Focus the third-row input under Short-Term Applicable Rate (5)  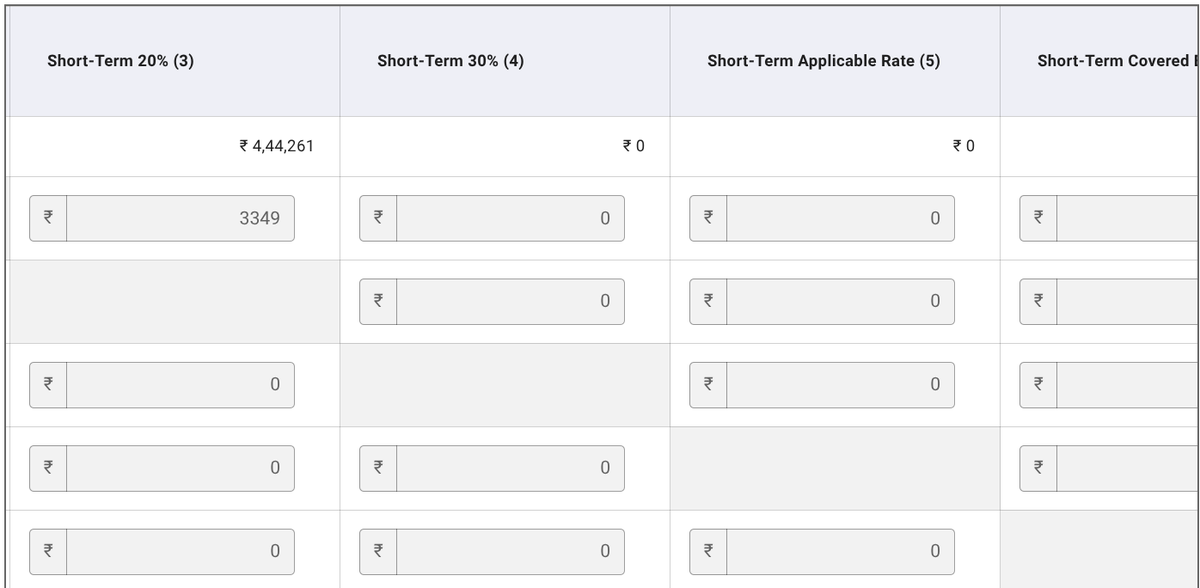click(841, 385)
